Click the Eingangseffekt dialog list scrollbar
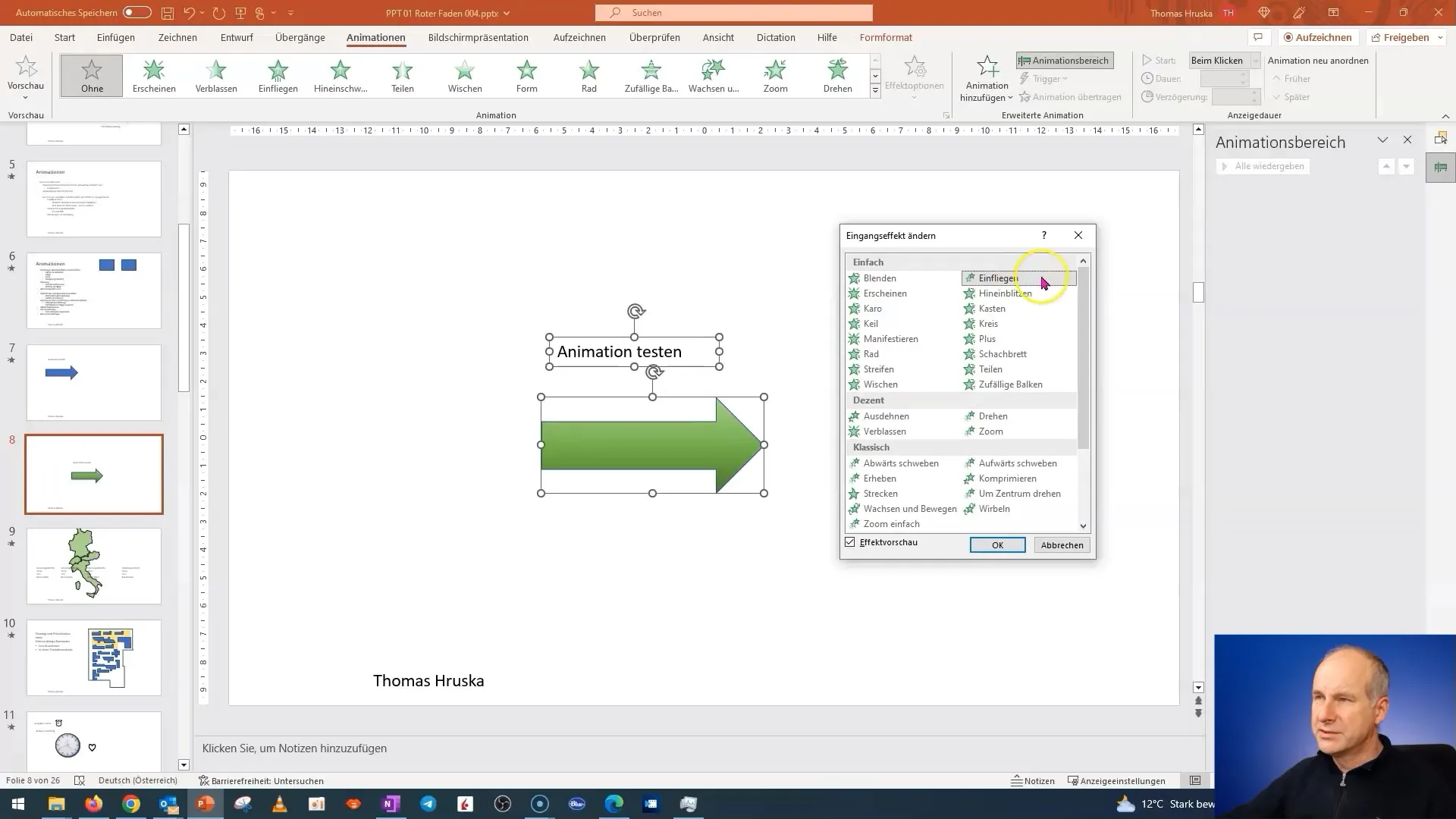Viewport: 1456px width, 819px height. 1083,357
